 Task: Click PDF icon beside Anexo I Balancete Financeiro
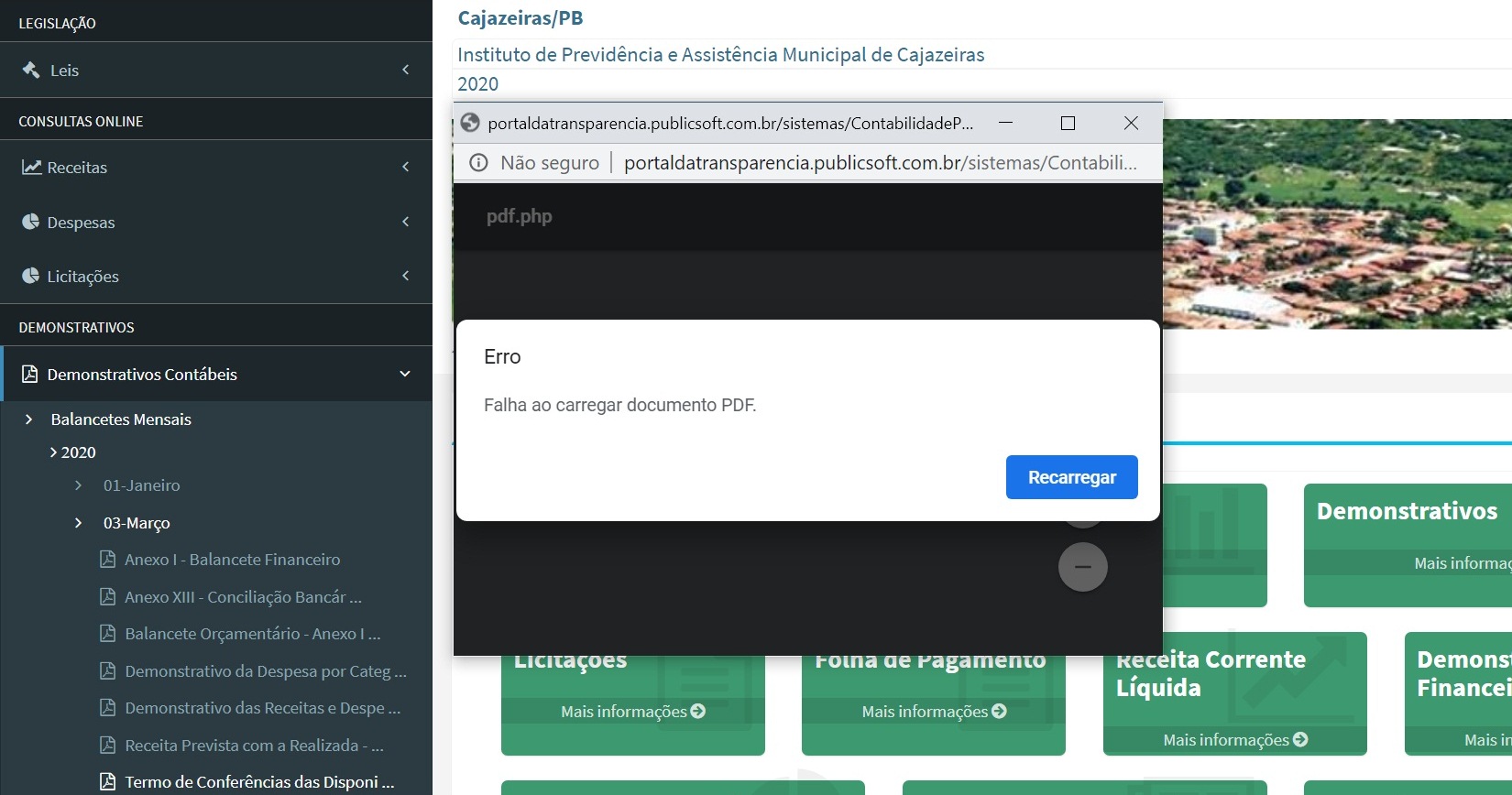click(108, 559)
